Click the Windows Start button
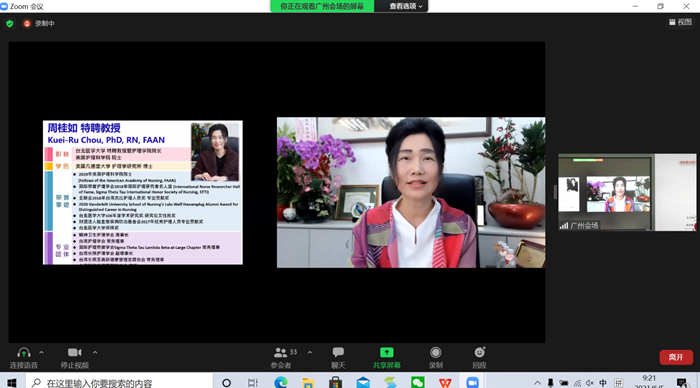The image size is (700, 388). click(x=12, y=383)
